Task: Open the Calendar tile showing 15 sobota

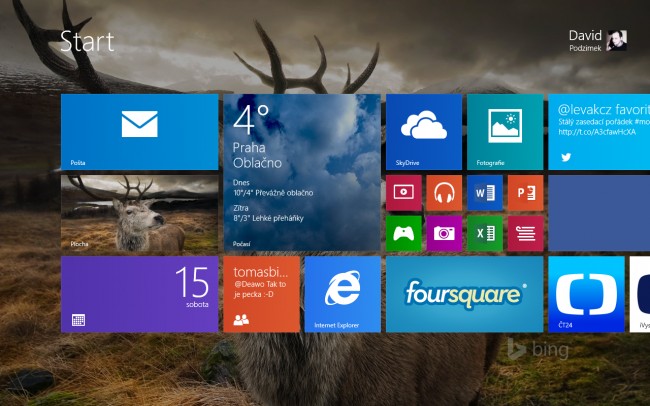Action: point(139,294)
